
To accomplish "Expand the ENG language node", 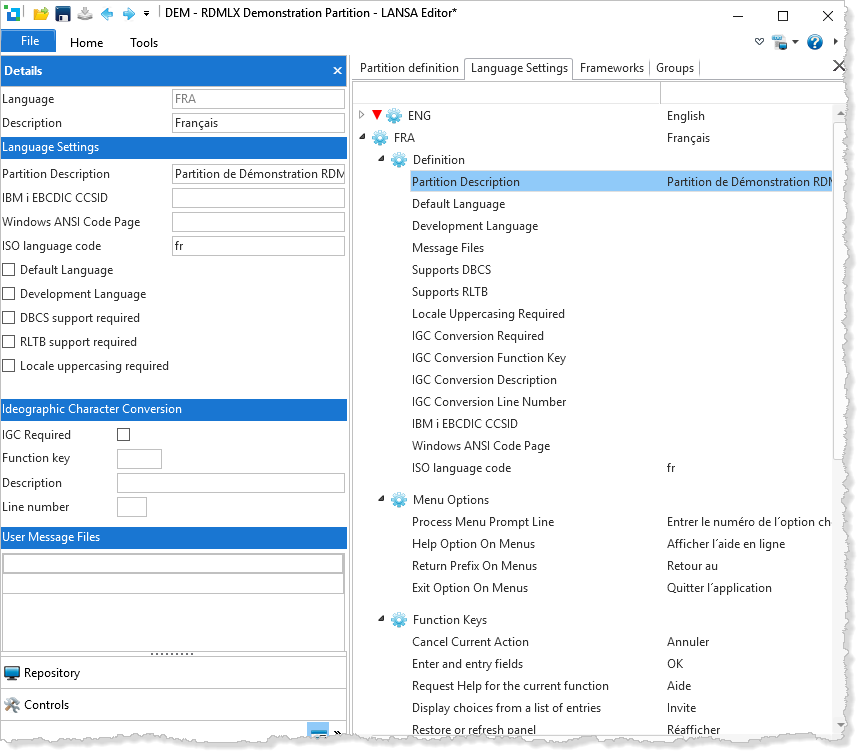I will 362,115.
